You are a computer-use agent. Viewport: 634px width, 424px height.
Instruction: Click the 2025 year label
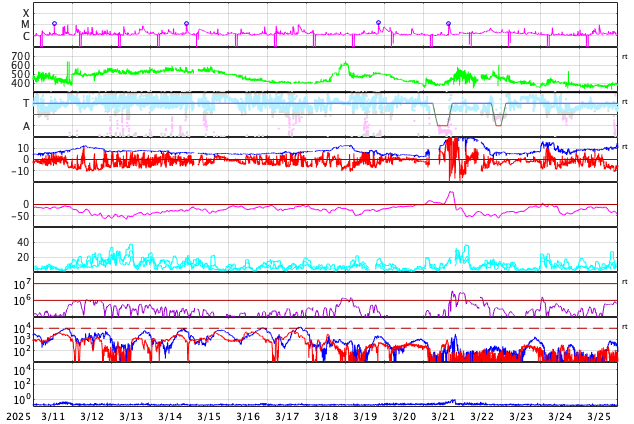[x=18, y=417]
